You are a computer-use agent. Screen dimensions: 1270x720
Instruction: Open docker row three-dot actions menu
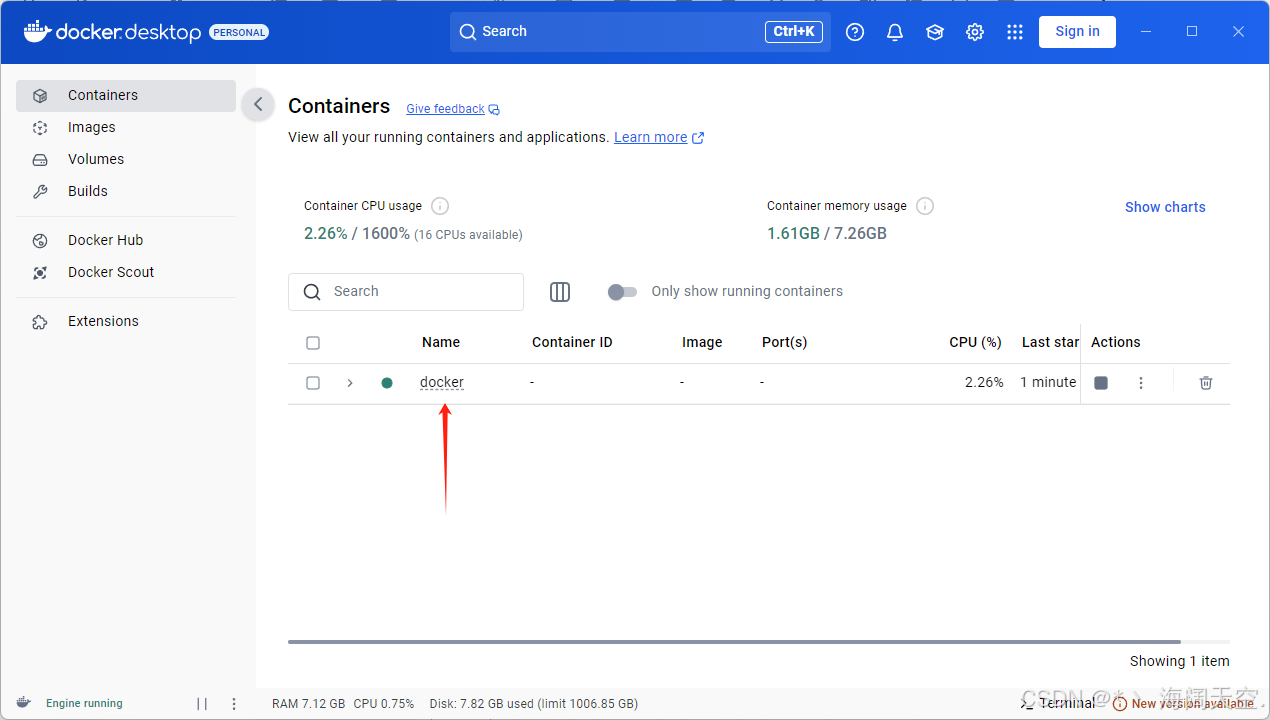1141,383
